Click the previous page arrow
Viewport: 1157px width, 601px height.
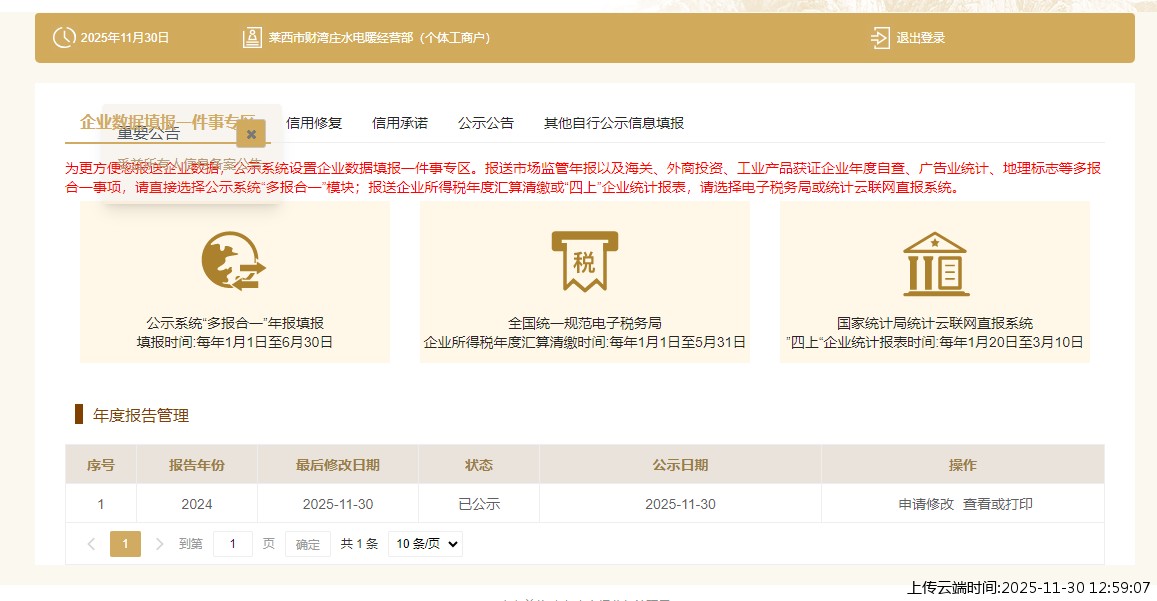tap(90, 544)
